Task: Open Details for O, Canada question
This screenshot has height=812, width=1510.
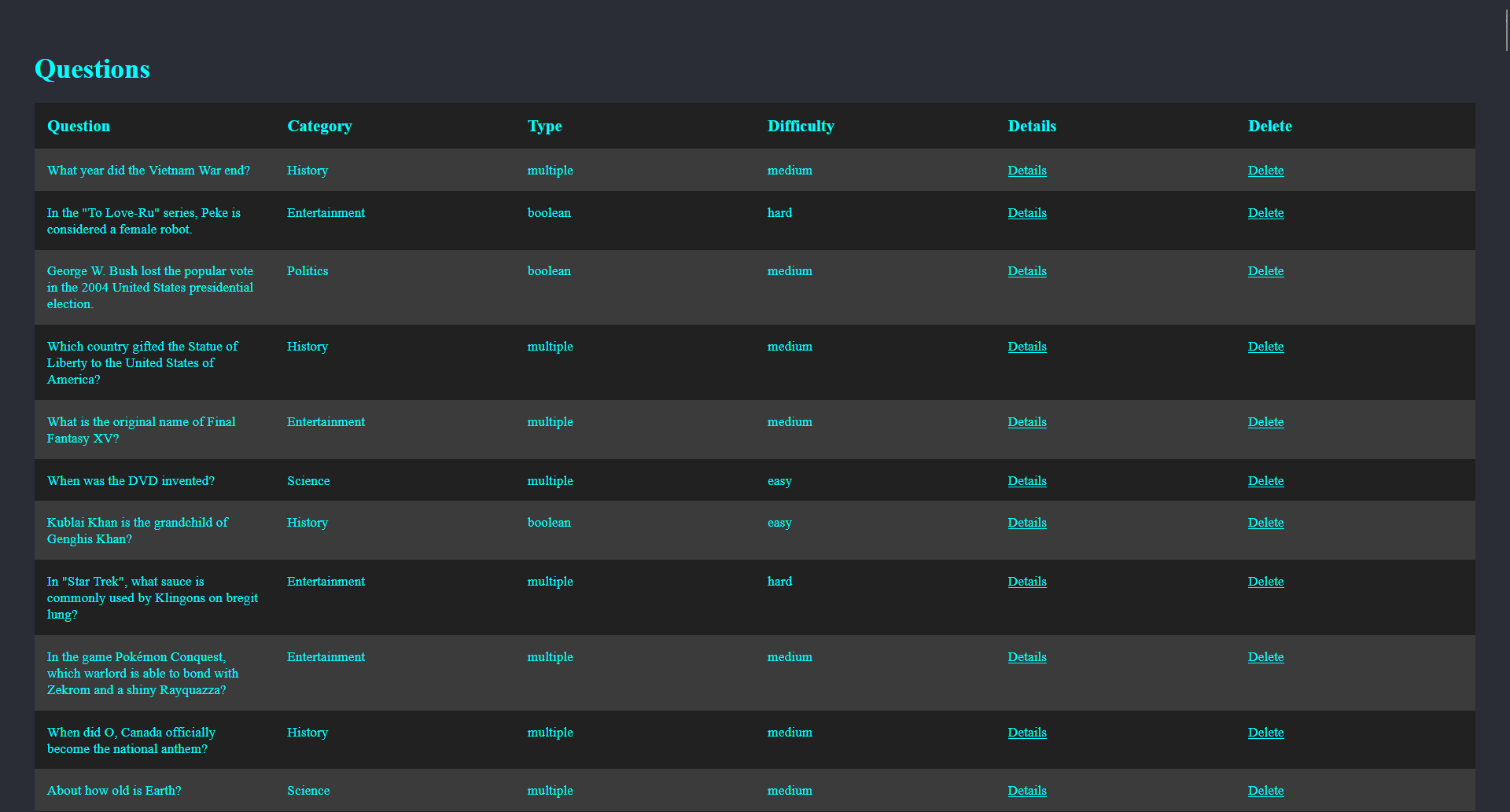Action: [x=1026, y=733]
